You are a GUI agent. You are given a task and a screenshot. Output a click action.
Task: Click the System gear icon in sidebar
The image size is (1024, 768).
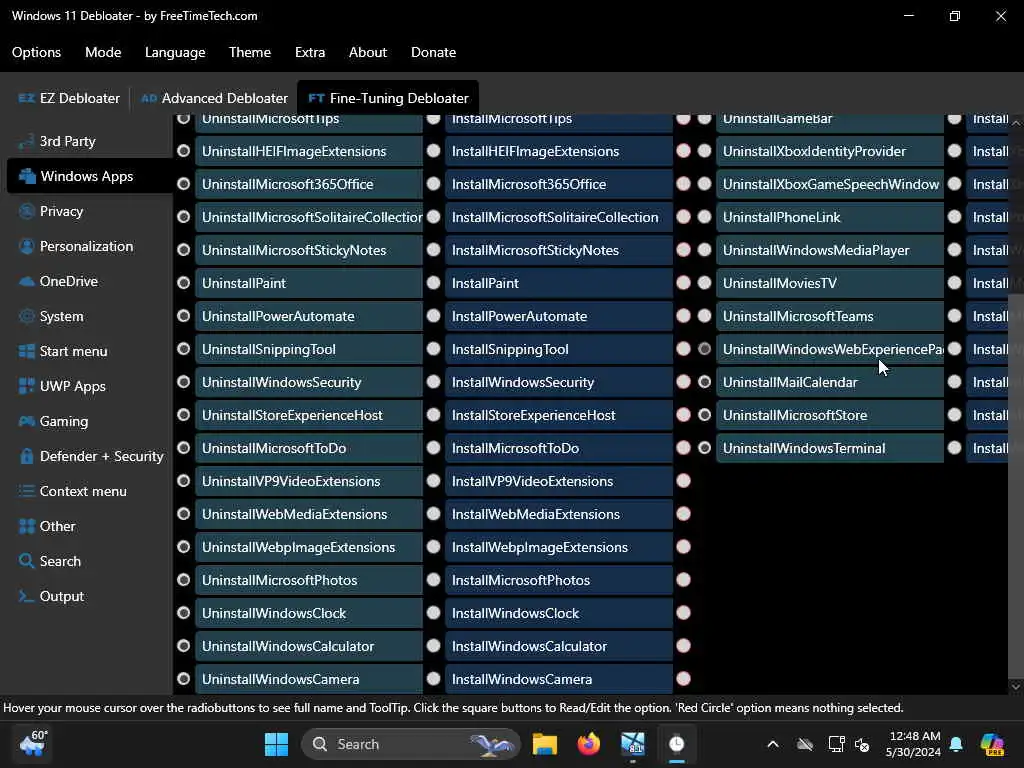[x=26, y=316]
